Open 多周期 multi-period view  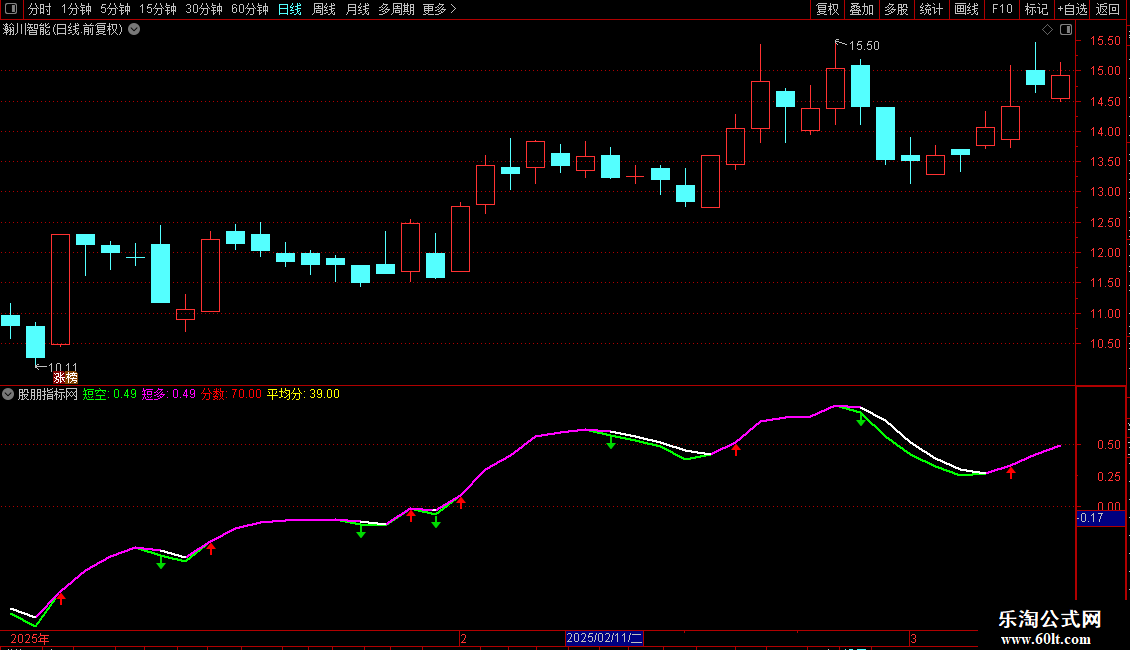click(x=396, y=9)
